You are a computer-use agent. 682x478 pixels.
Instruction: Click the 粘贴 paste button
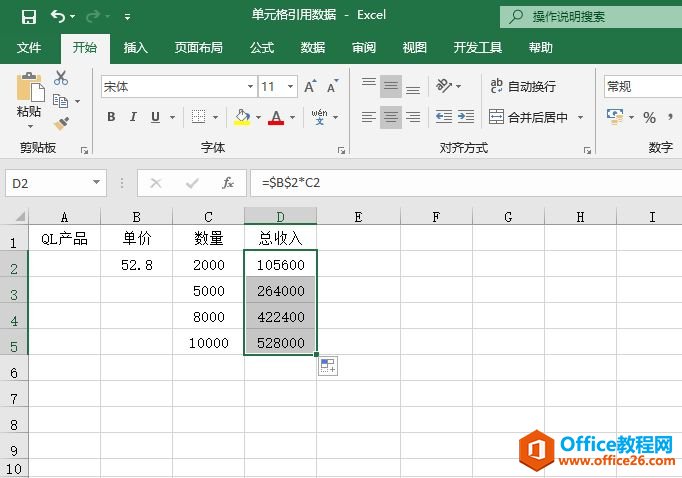[29, 98]
